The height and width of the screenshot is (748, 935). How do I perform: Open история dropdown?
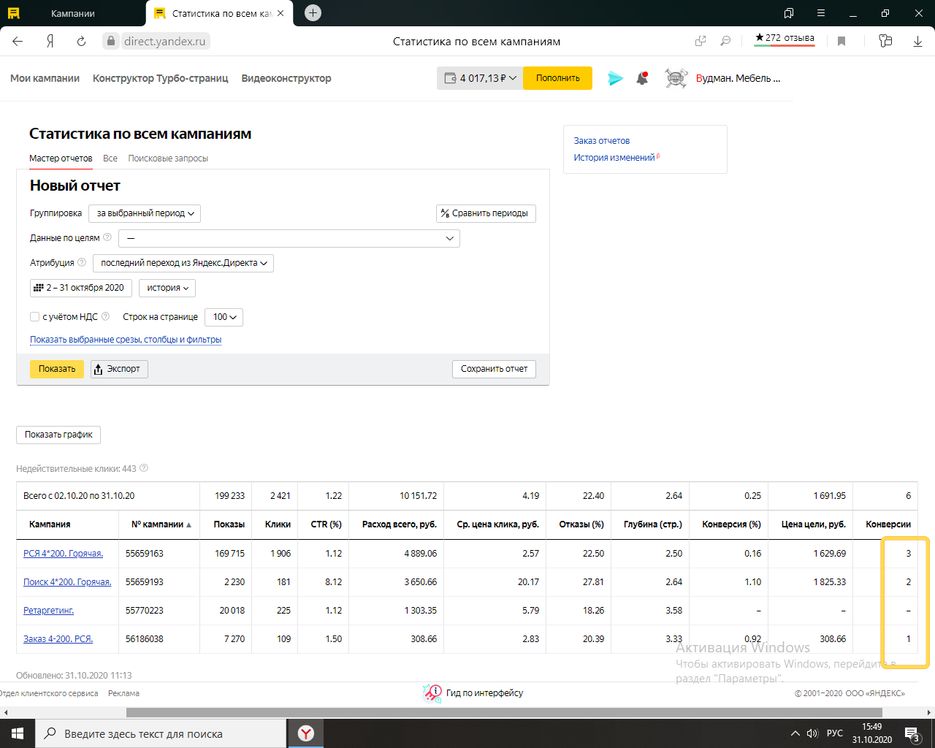(167, 288)
